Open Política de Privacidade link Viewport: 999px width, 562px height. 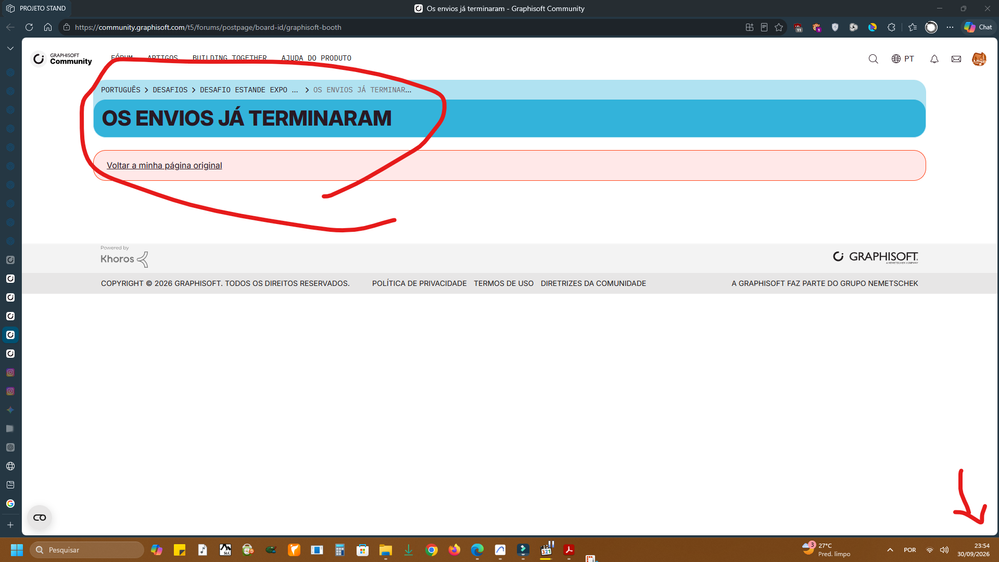coord(419,284)
